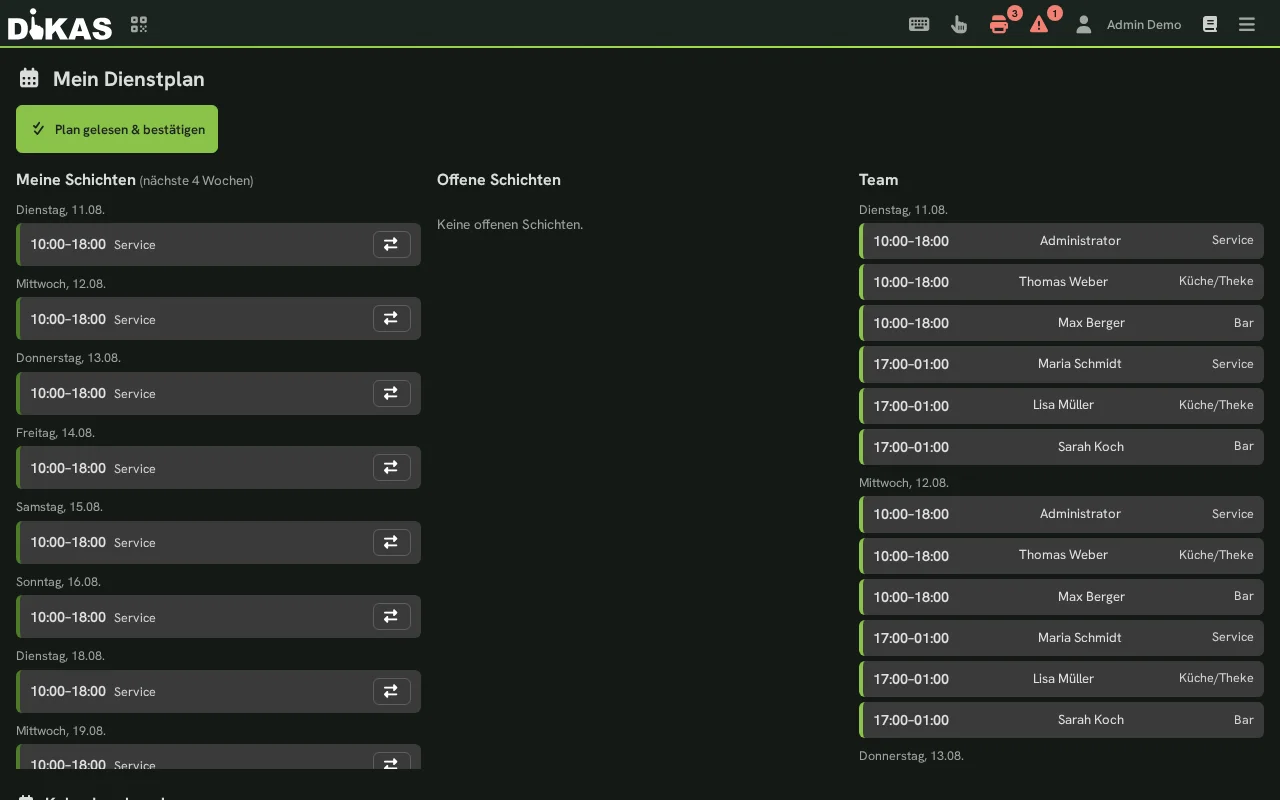Viewport: 1280px width, 800px height.
Task: Open Maria Schmidt's Dienstag 17:00-01:00 shift
Action: tap(1061, 364)
